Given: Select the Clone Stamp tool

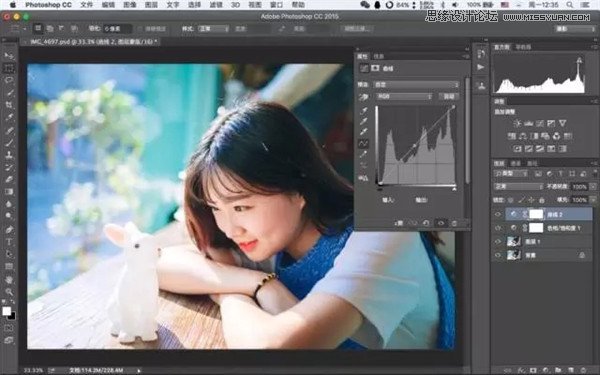Looking at the screenshot, I should pos(8,155).
